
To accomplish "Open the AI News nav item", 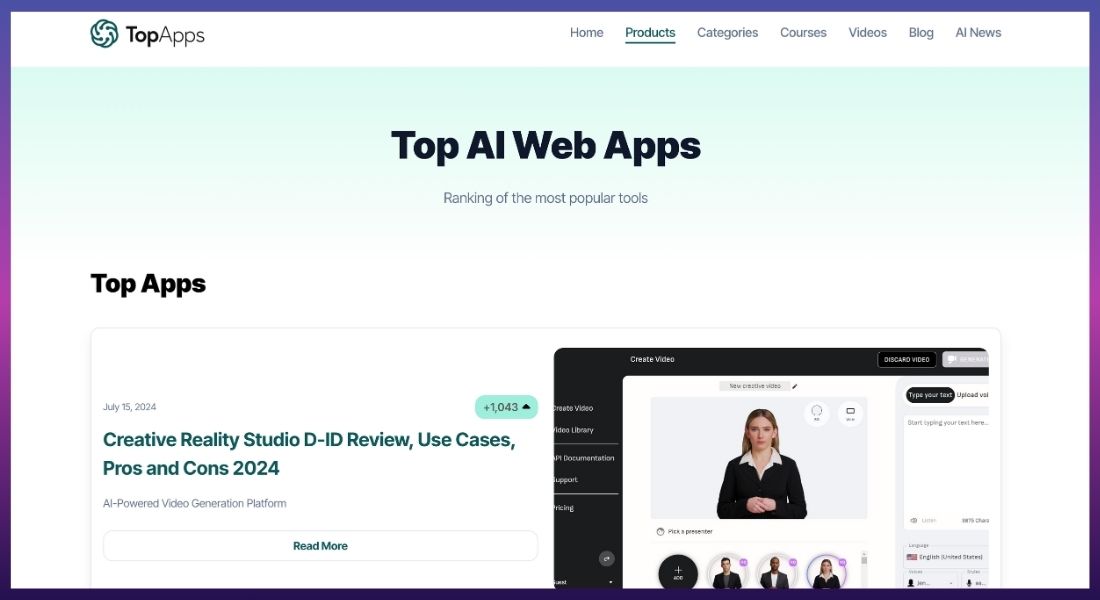I will [978, 32].
